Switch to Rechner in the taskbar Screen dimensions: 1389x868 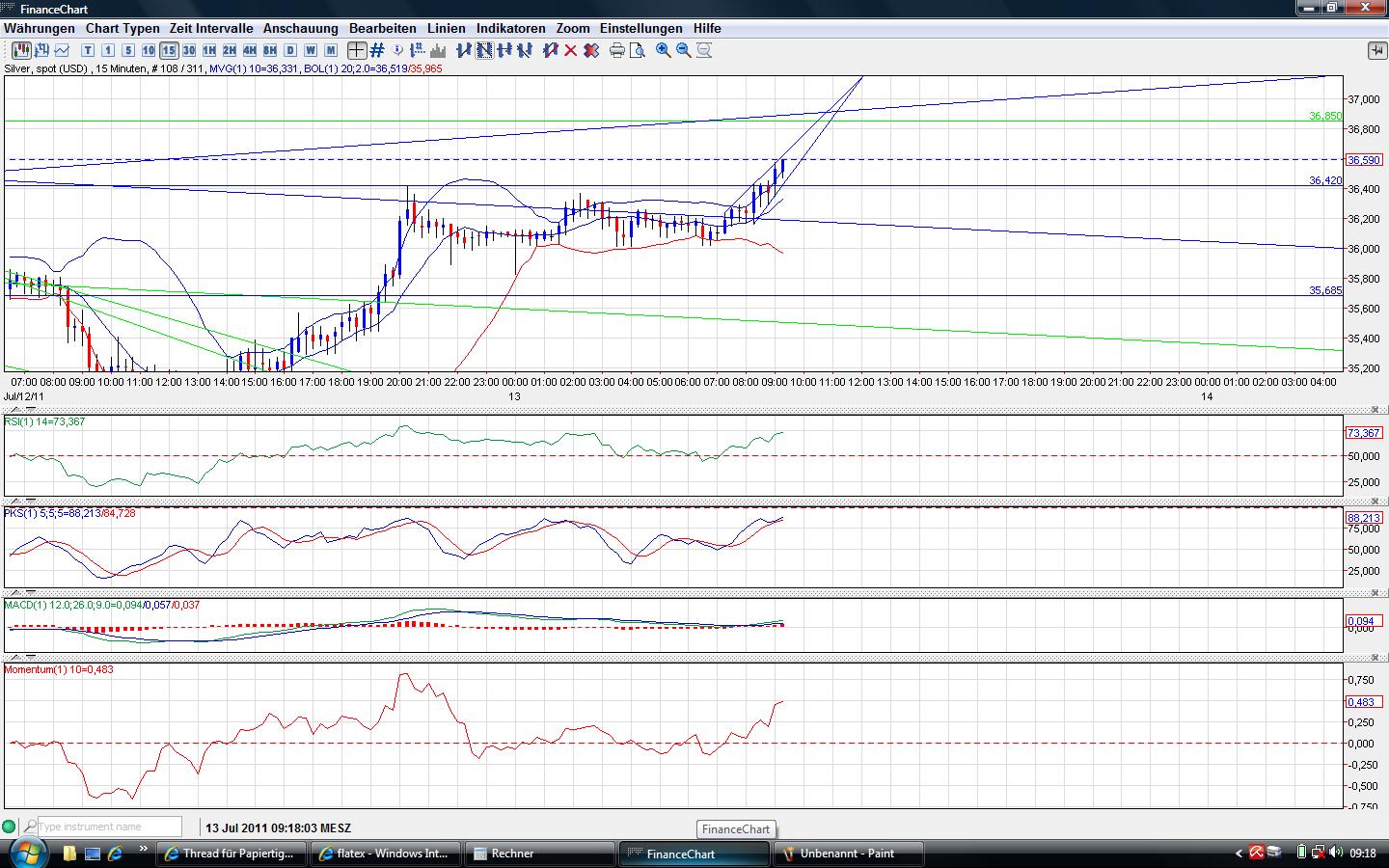539,854
